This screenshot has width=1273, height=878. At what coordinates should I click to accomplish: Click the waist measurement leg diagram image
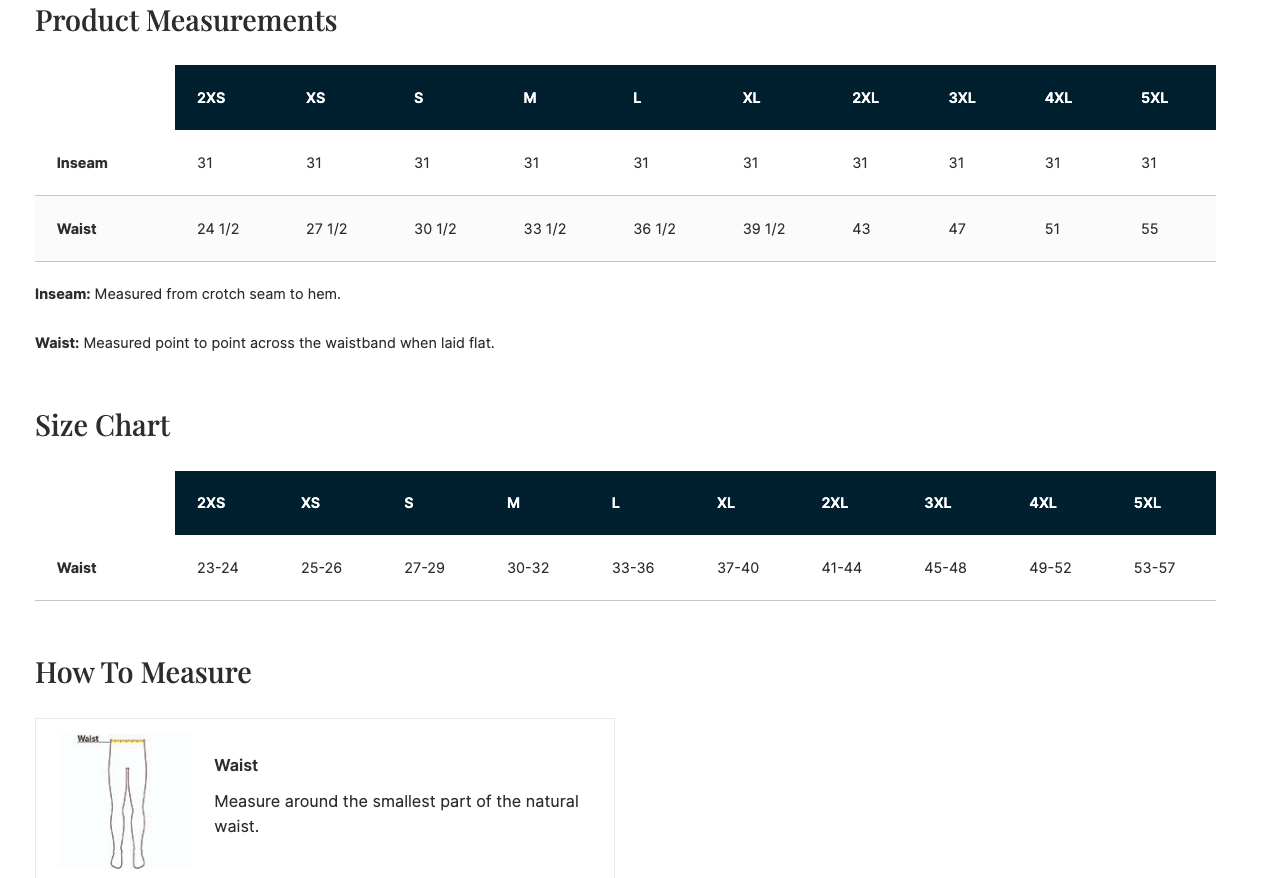(125, 801)
